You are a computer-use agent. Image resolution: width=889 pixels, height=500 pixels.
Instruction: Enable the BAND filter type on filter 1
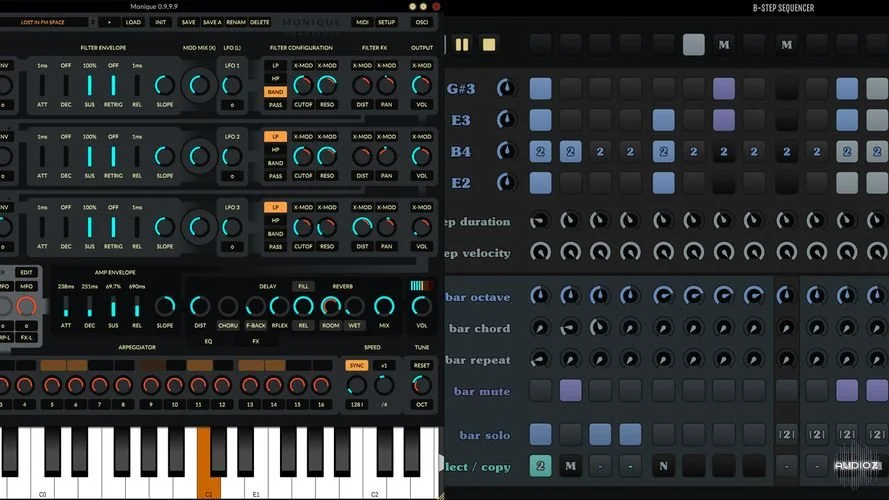point(275,91)
